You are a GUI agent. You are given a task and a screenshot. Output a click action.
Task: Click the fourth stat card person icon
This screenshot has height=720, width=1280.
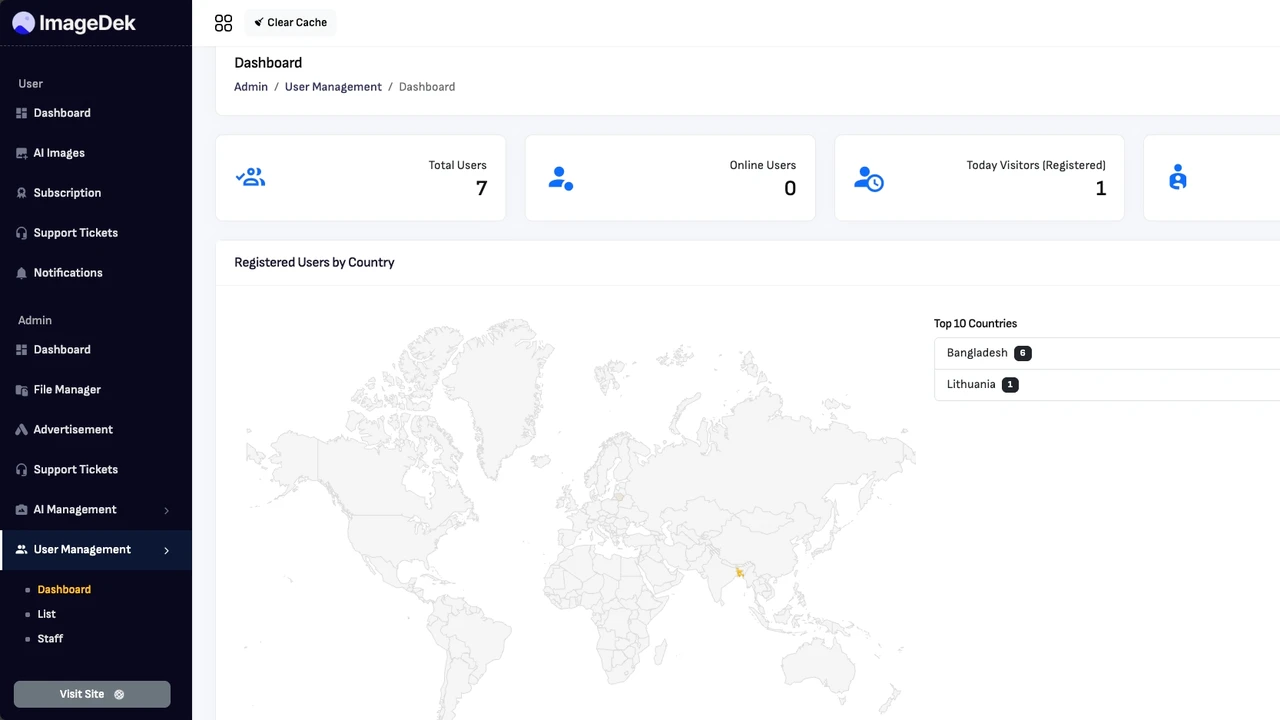(1178, 178)
